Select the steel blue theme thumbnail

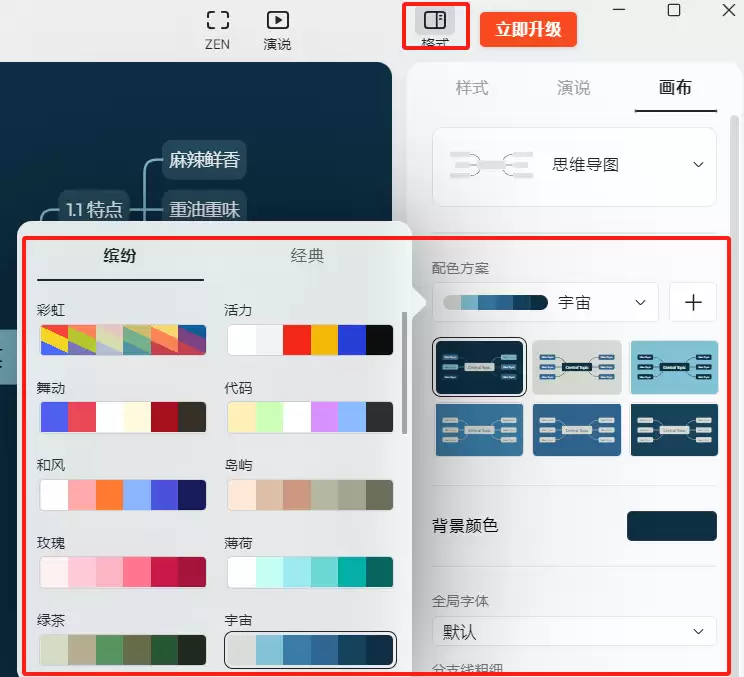[479, 430]
